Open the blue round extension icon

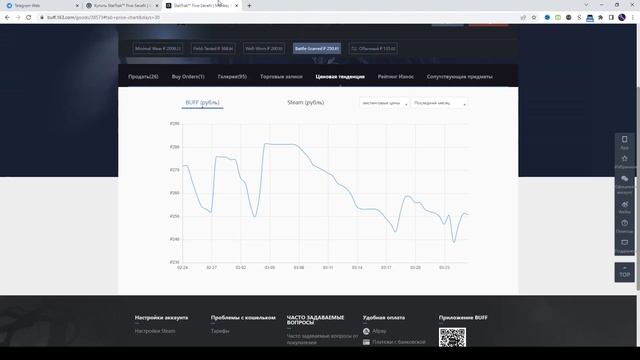pyautogui.click(x=547, y=18)
